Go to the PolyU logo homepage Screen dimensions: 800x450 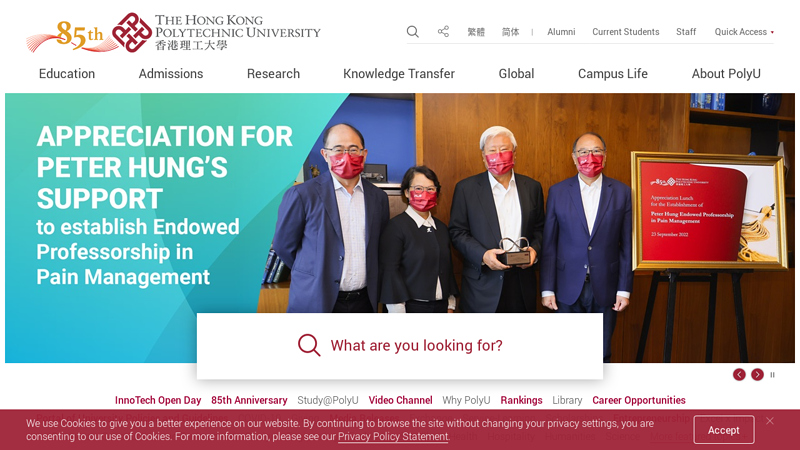click(216, 33)
